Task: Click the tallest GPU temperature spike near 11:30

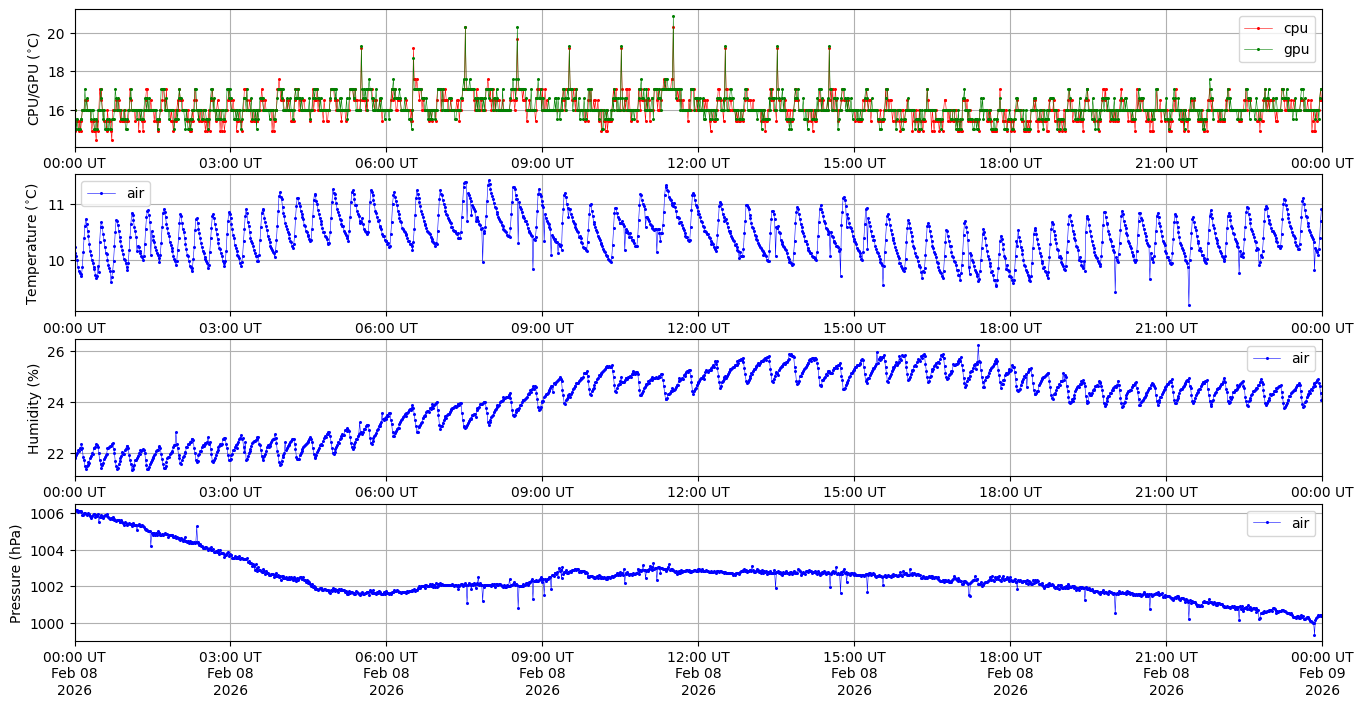Action: tap(673, 16)
